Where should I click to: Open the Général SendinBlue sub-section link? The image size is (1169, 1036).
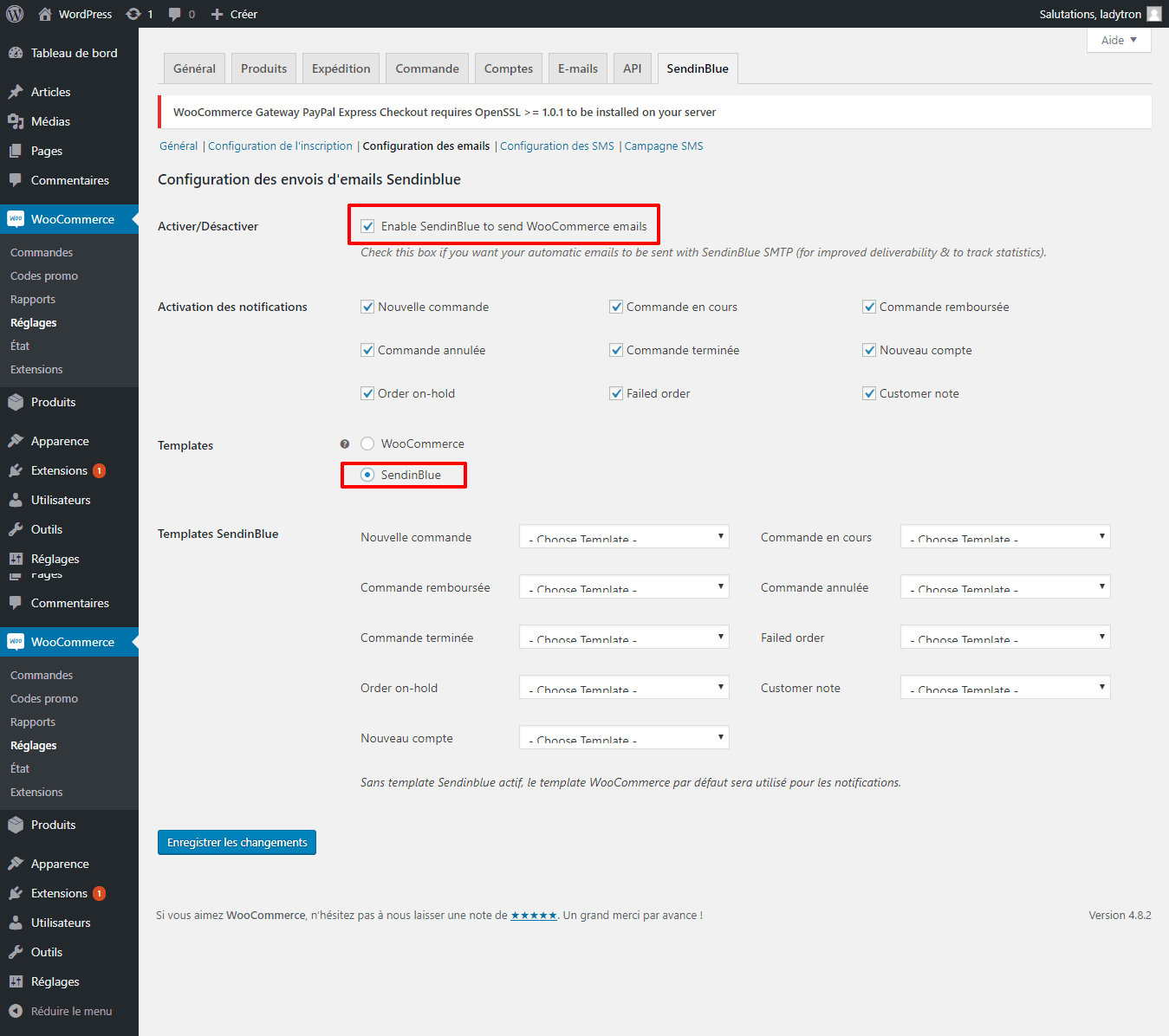click(x=179, y=146)
